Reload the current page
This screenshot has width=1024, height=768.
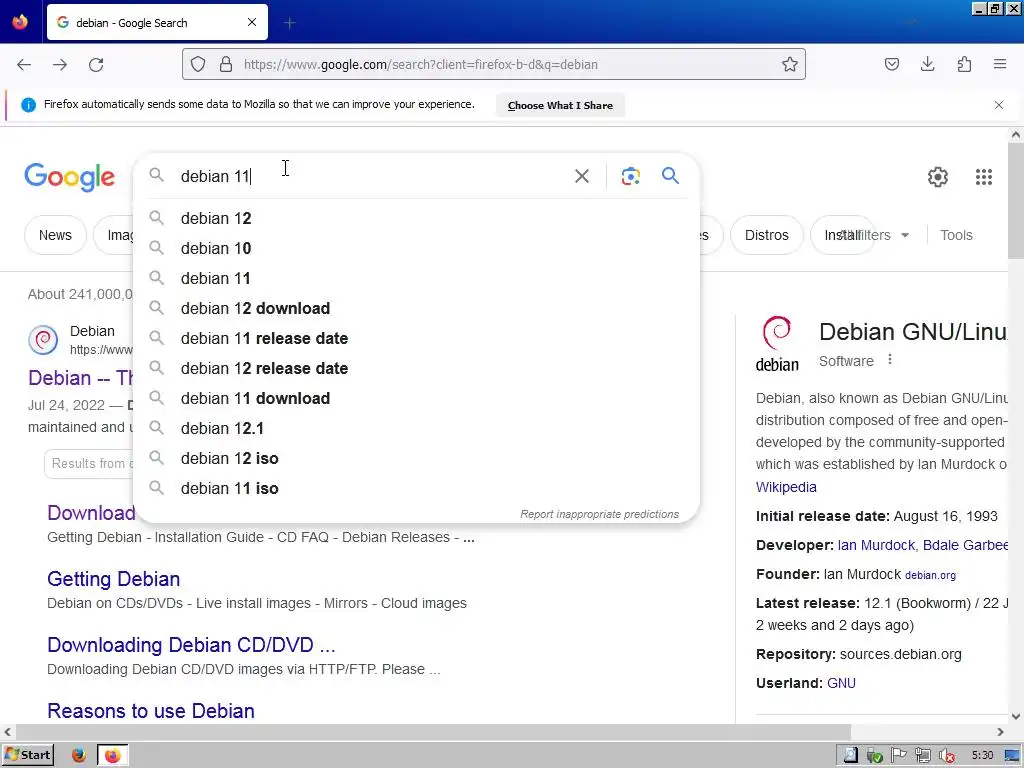[x=96, y=65]
